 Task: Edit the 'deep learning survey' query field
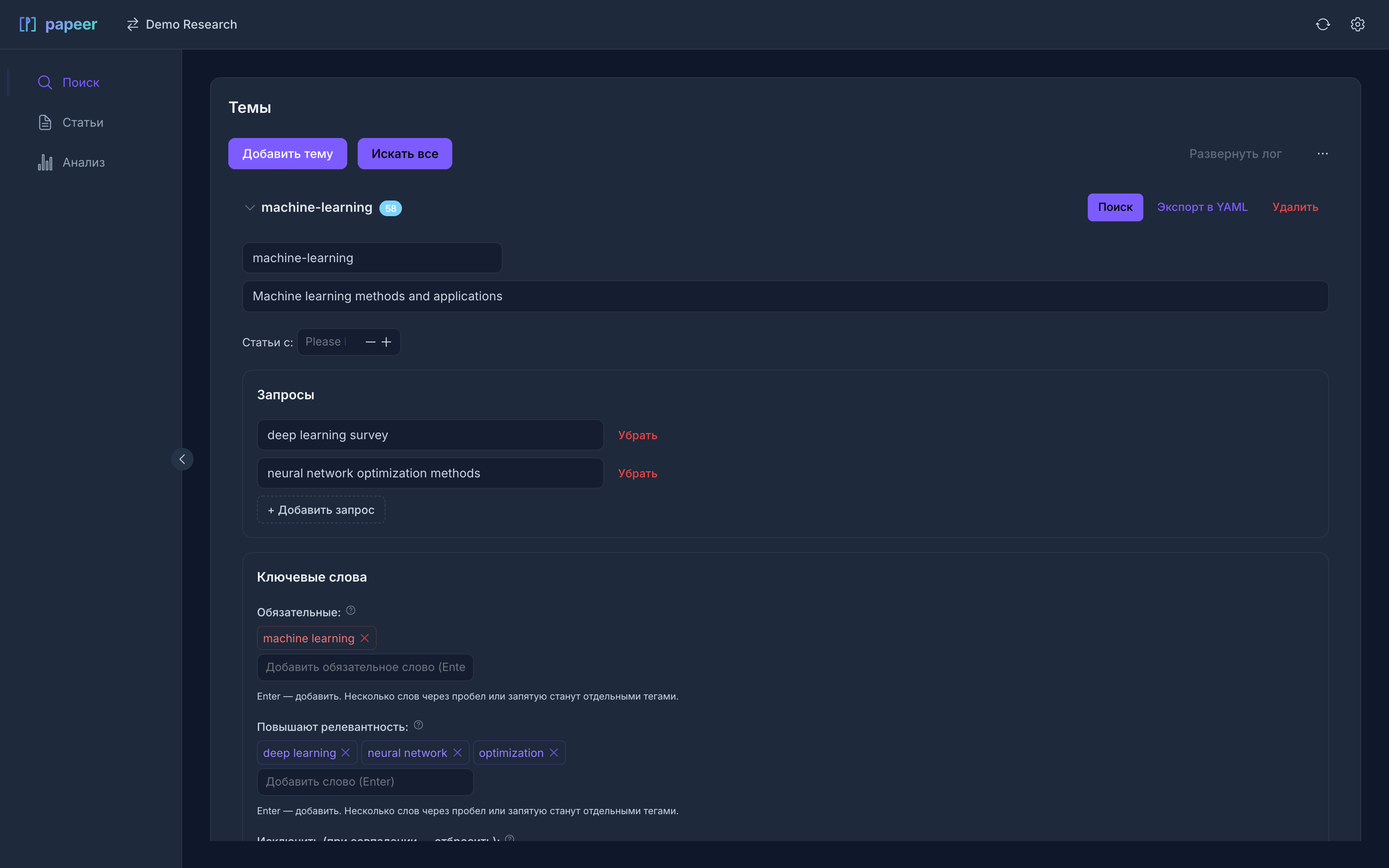tap(431, 435)
